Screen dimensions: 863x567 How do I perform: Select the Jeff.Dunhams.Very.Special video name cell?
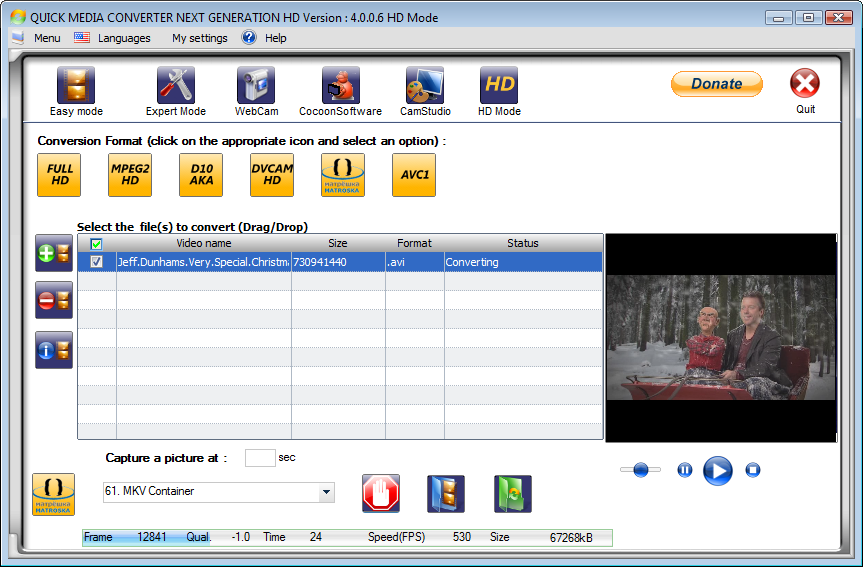204,262
